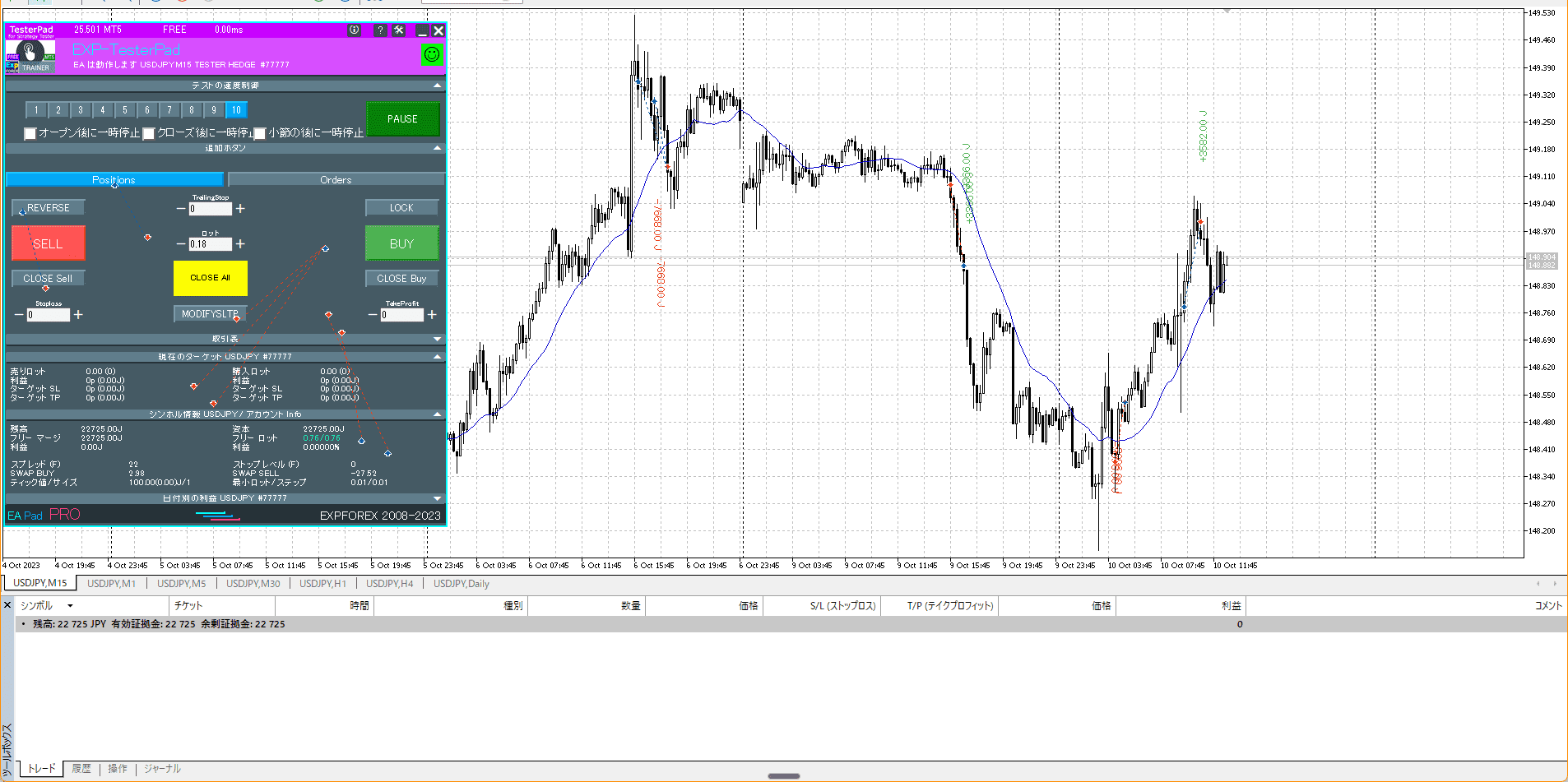
Task: Enable pause after bar checkbox
Action: coord(260,133)
